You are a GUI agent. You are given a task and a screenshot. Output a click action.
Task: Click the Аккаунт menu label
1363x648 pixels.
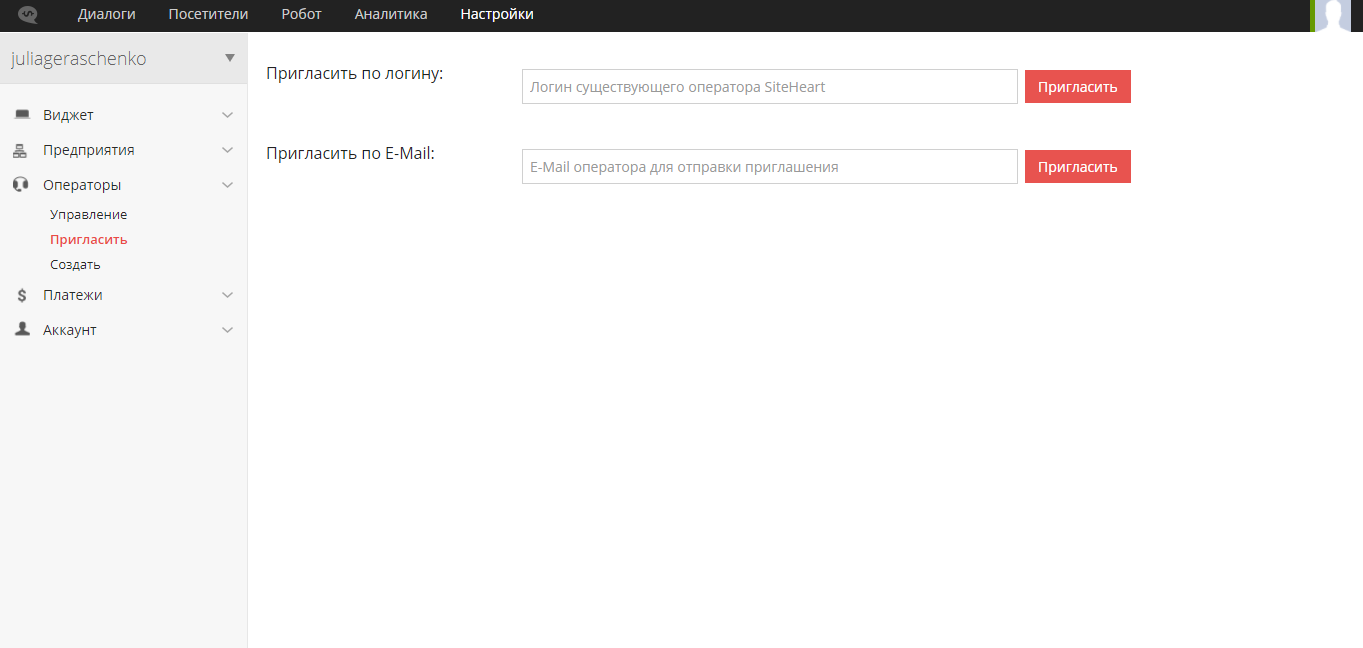(x=70, y=330)
